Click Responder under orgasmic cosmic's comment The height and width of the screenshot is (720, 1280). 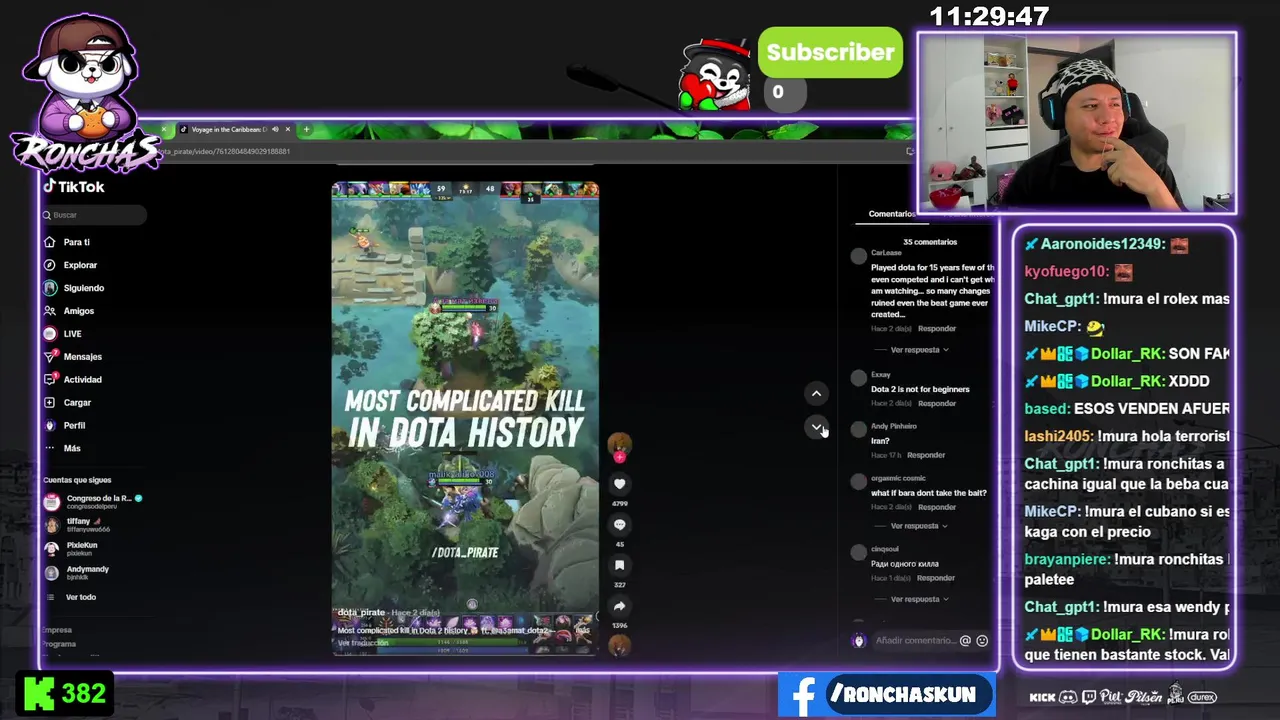pyautogui.click(x=937, y=507)
